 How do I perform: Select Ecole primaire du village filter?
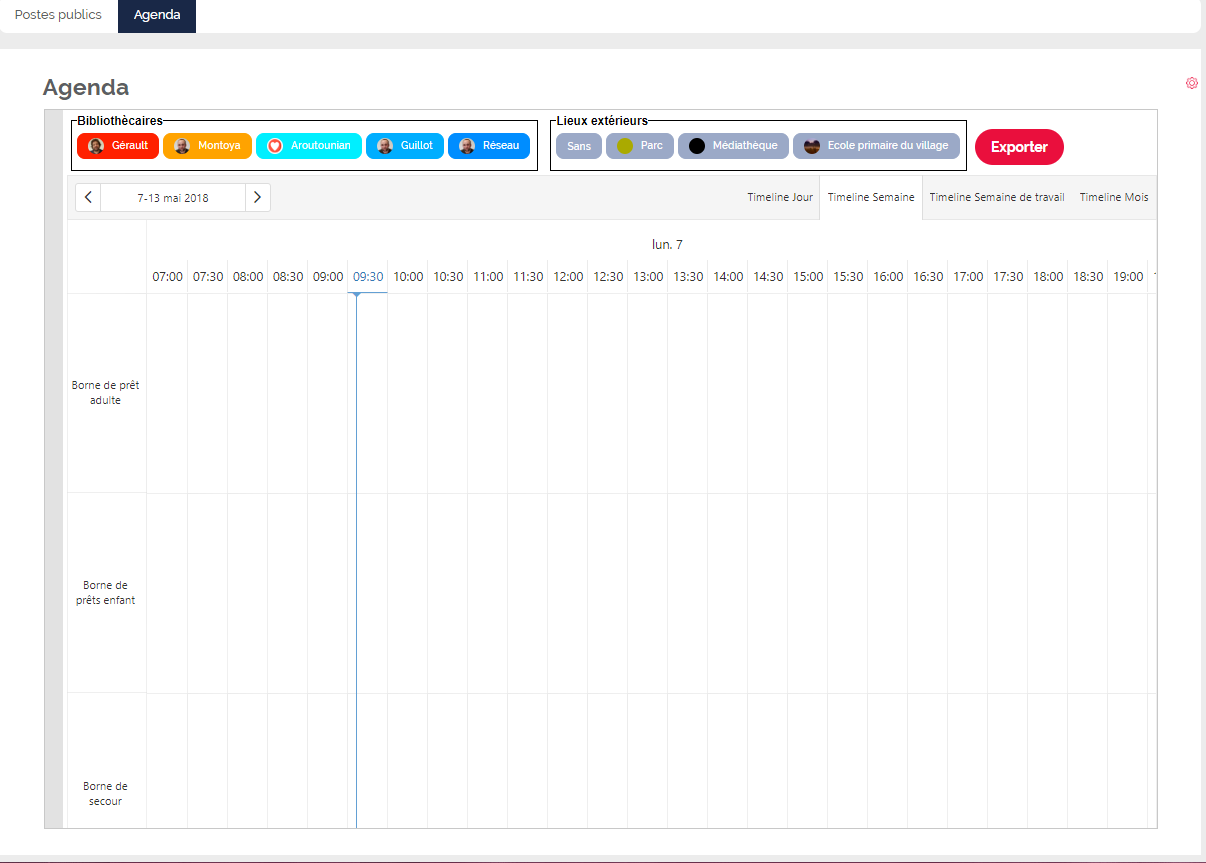point(877,146)
